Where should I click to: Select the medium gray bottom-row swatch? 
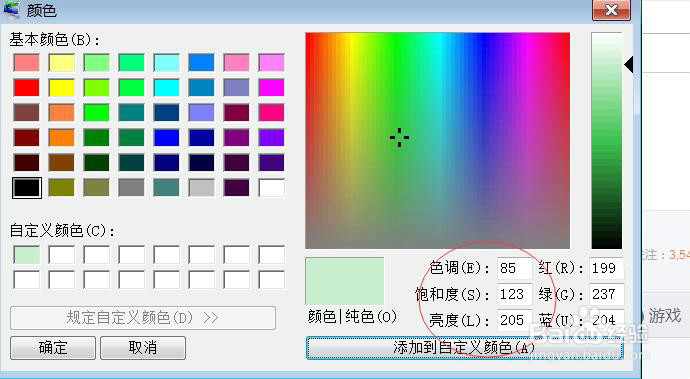131,188
